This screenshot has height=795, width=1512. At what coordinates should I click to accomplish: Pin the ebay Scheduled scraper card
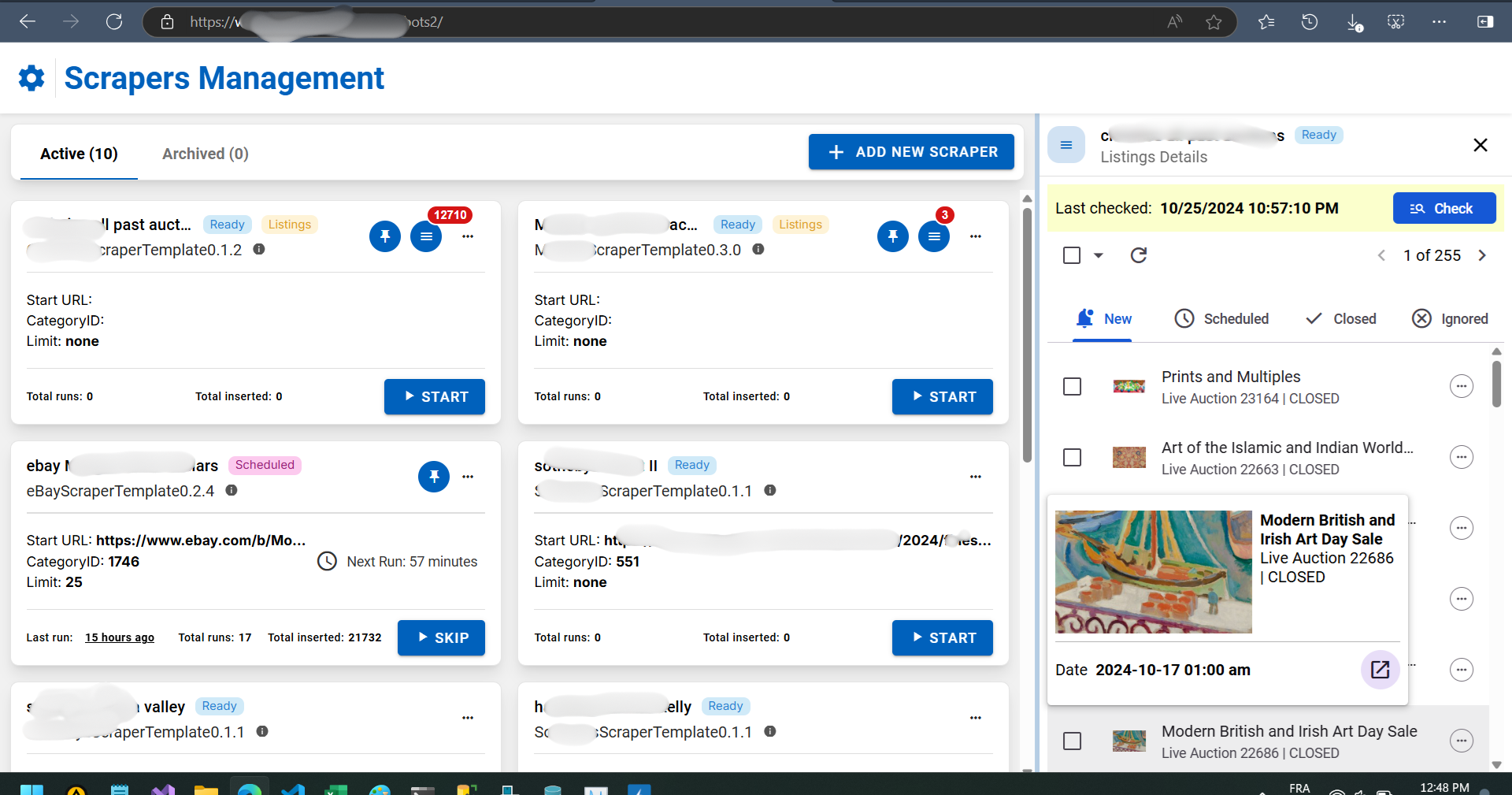(x=434, y=477)
